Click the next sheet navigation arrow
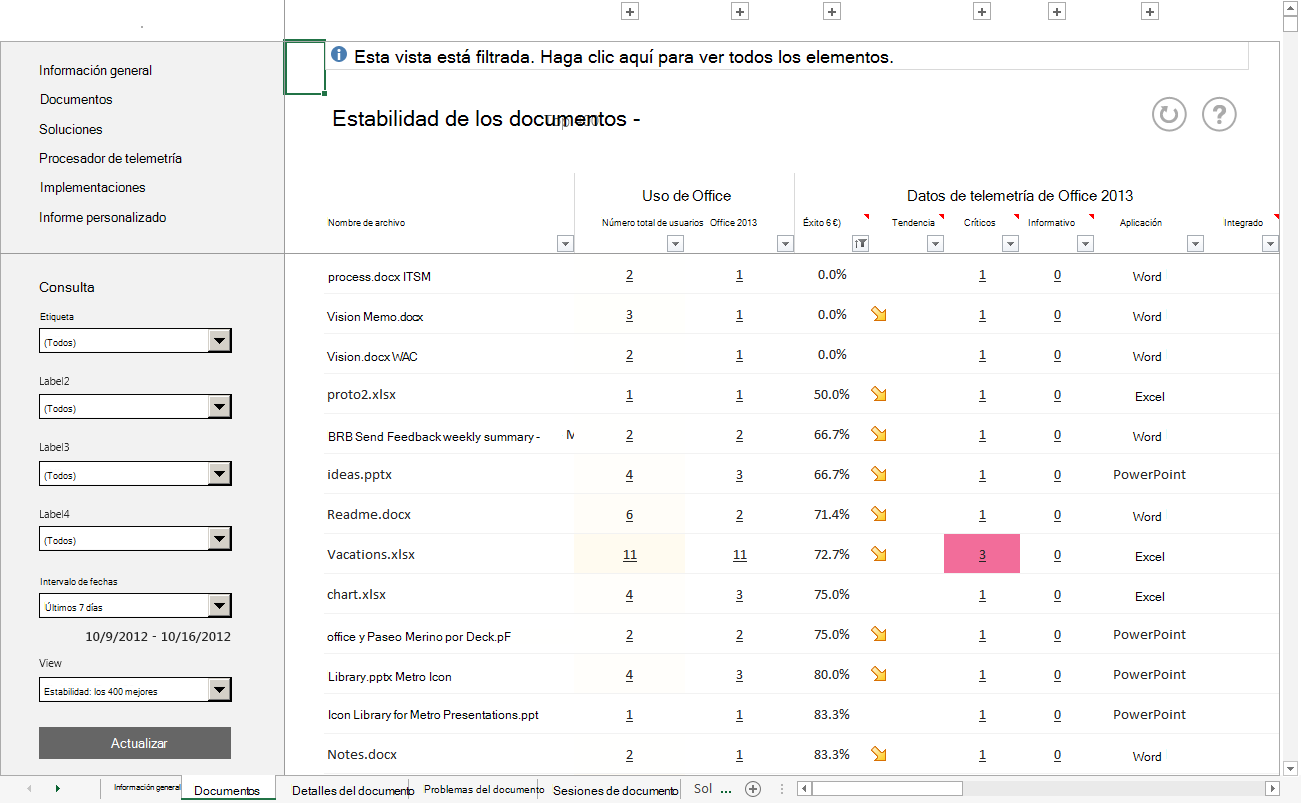 (57, 789)
